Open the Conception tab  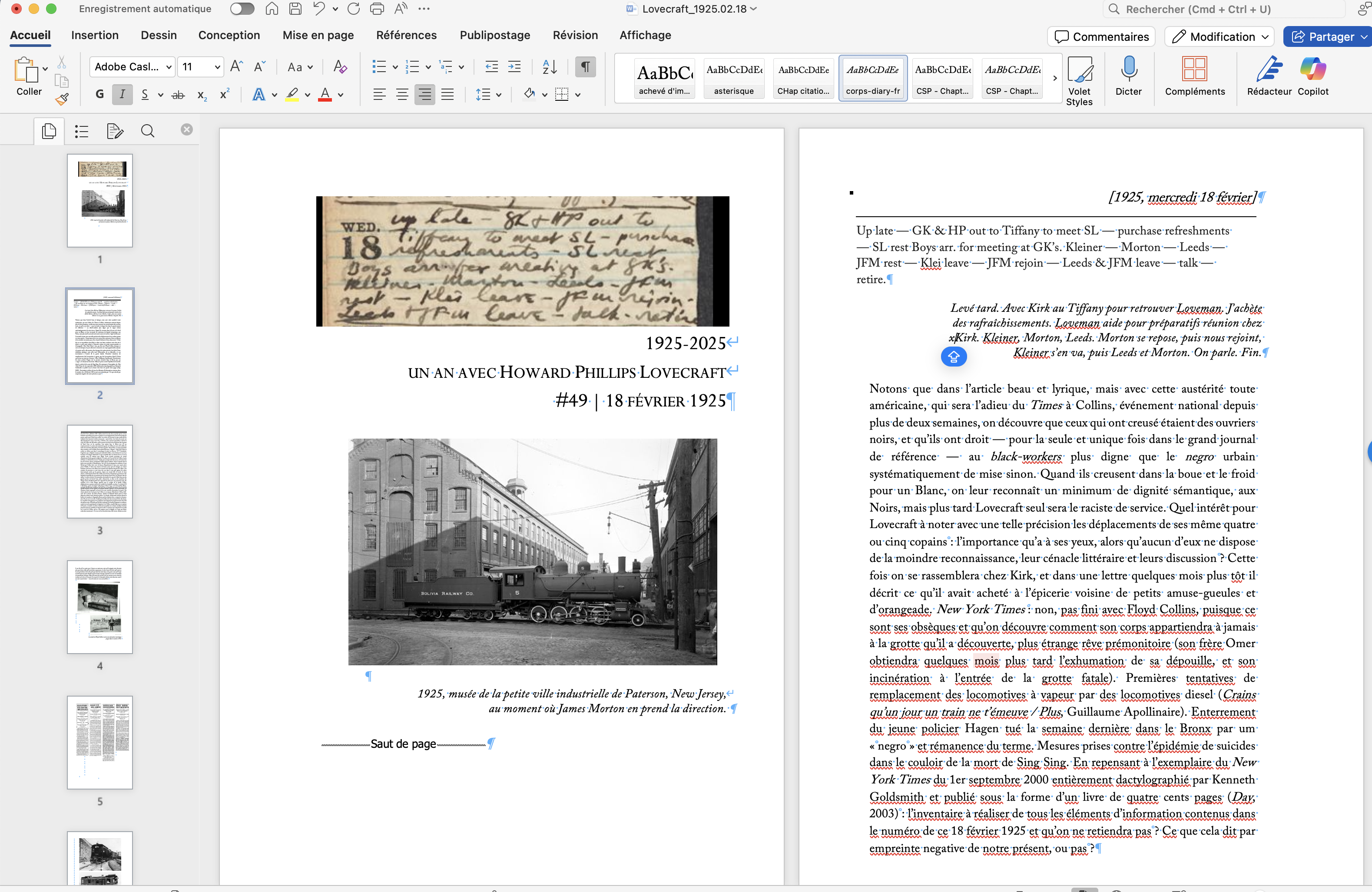229,35
